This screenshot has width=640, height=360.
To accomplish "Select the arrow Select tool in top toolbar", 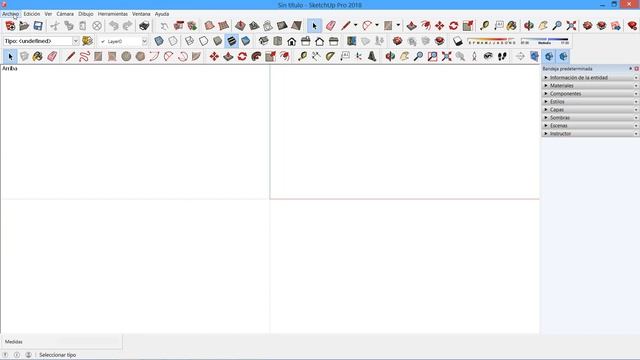I will tap(314, 26).
